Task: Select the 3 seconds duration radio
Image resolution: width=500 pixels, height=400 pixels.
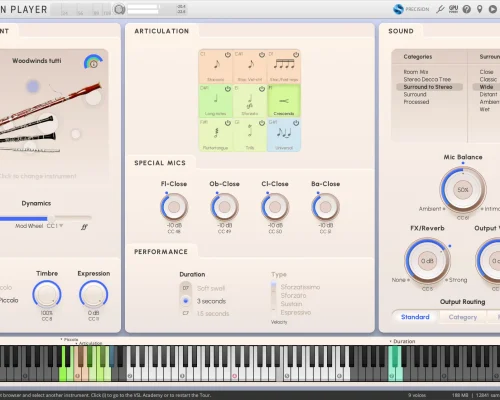Action: pos(186,301)
